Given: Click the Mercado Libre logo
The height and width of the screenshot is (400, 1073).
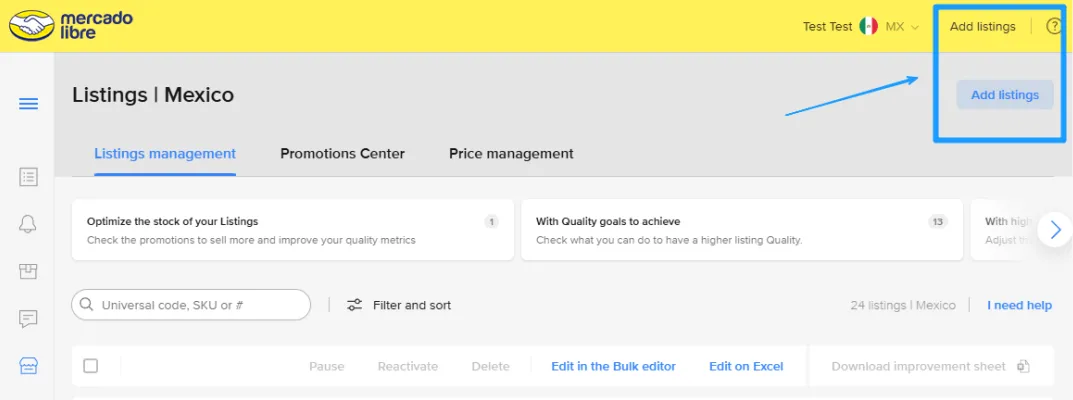Looking at the screenshot, I should coord(70,26).
